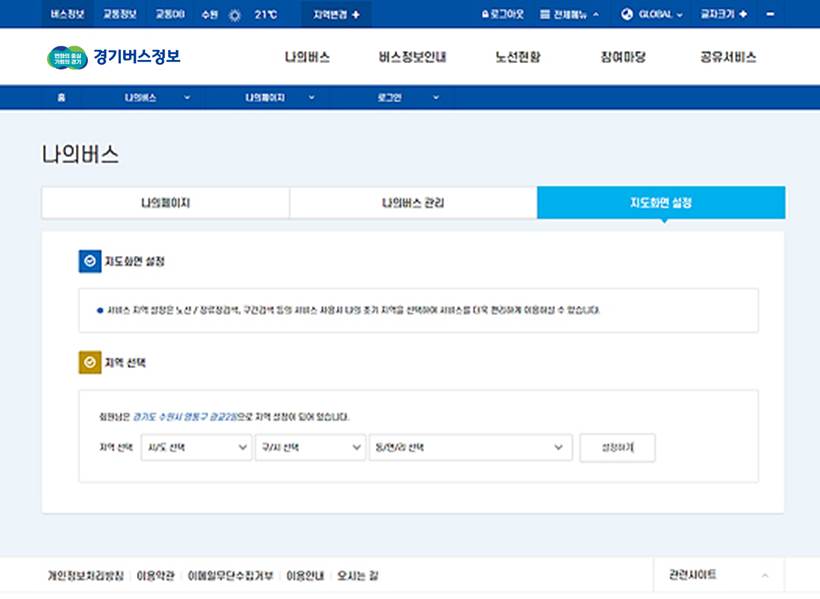The height and width of the screenshot is (599, 820).
Task: Open the 구/시 선택 dropdown
Action: pos(310,448)
